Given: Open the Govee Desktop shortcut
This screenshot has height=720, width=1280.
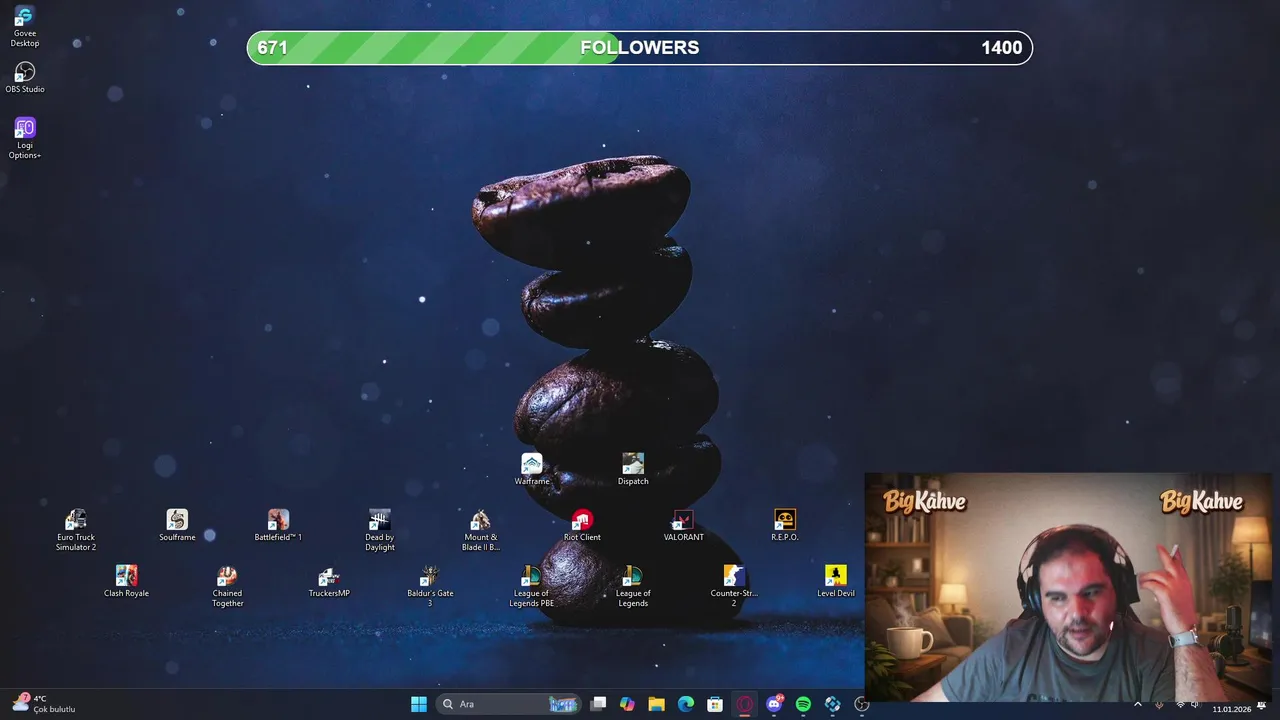Looking at the screenshot, I should (x=25, y=27).
